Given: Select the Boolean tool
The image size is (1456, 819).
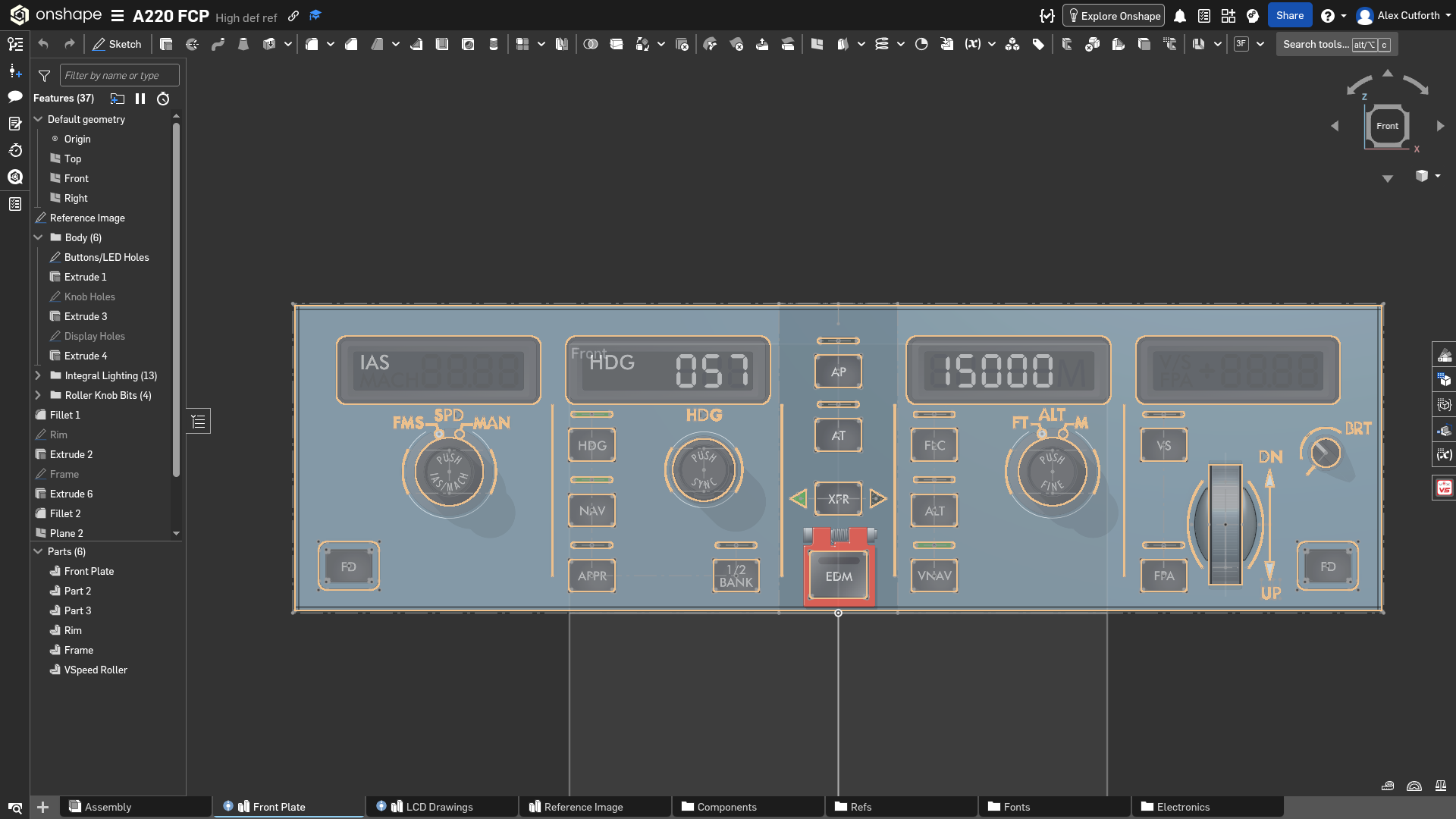Looking at the screenshot, I should tap(591, 45).
